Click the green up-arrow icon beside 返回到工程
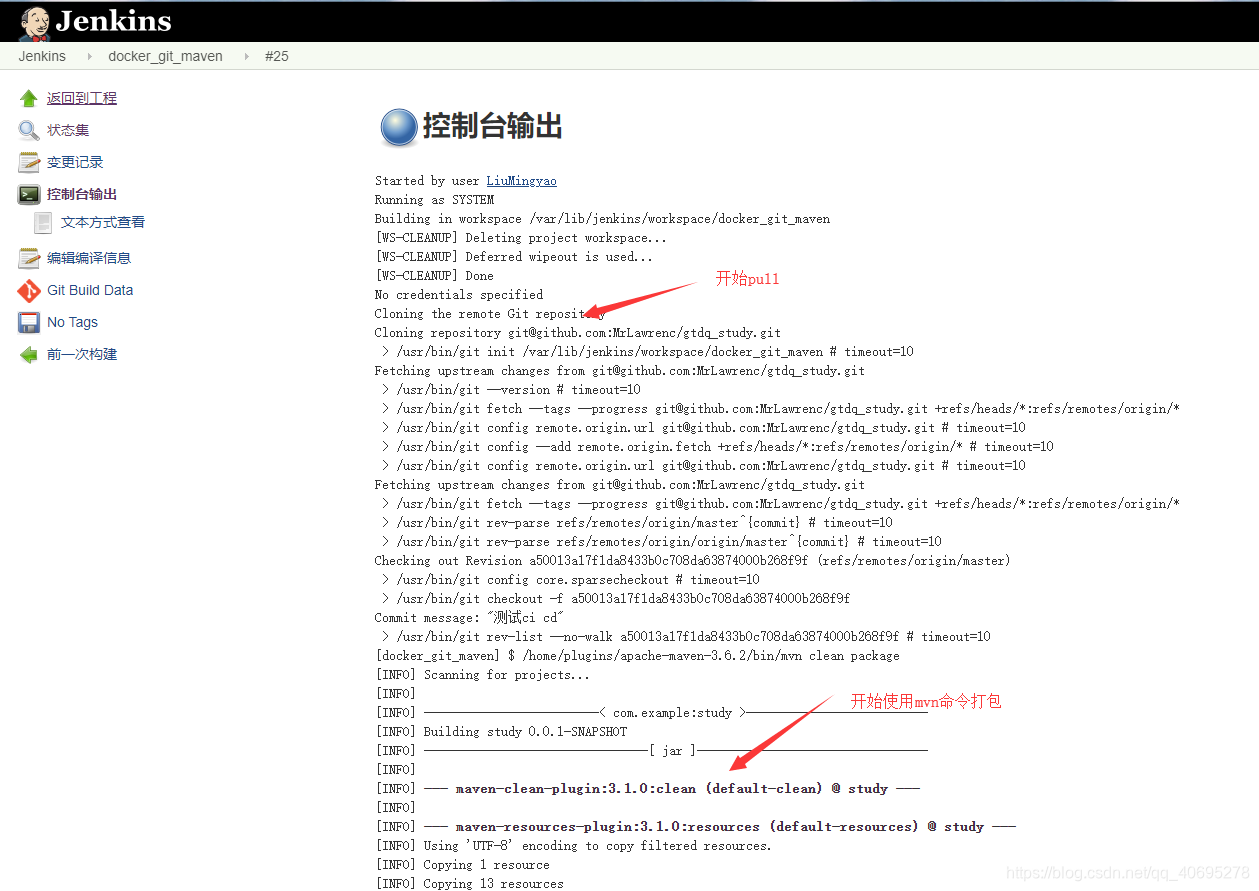The width and height of the screenshot is (1259, 891). (29, 98)
